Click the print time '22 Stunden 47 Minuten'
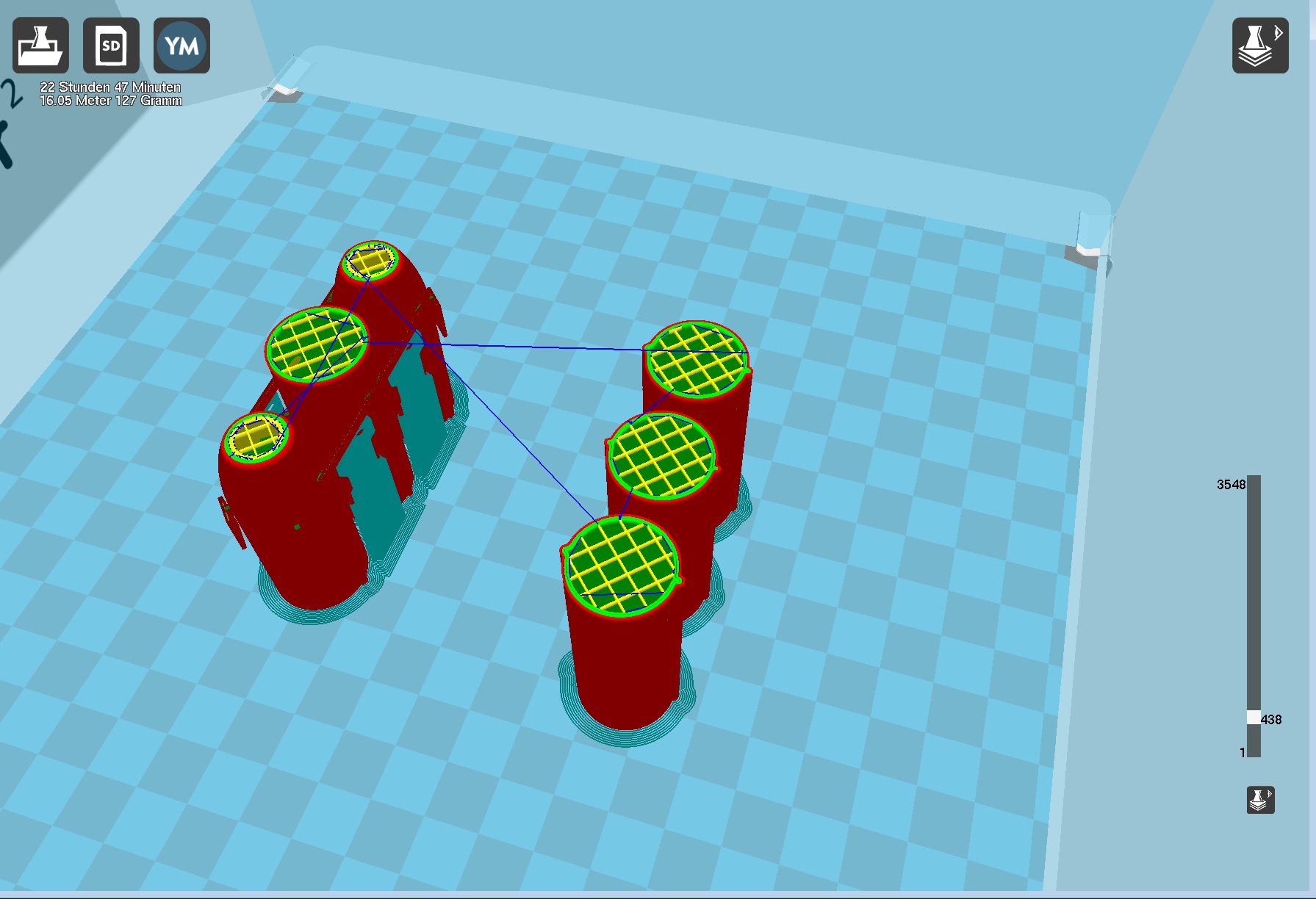Viewport: 1316px width, 899px height. tap(110, 87)
